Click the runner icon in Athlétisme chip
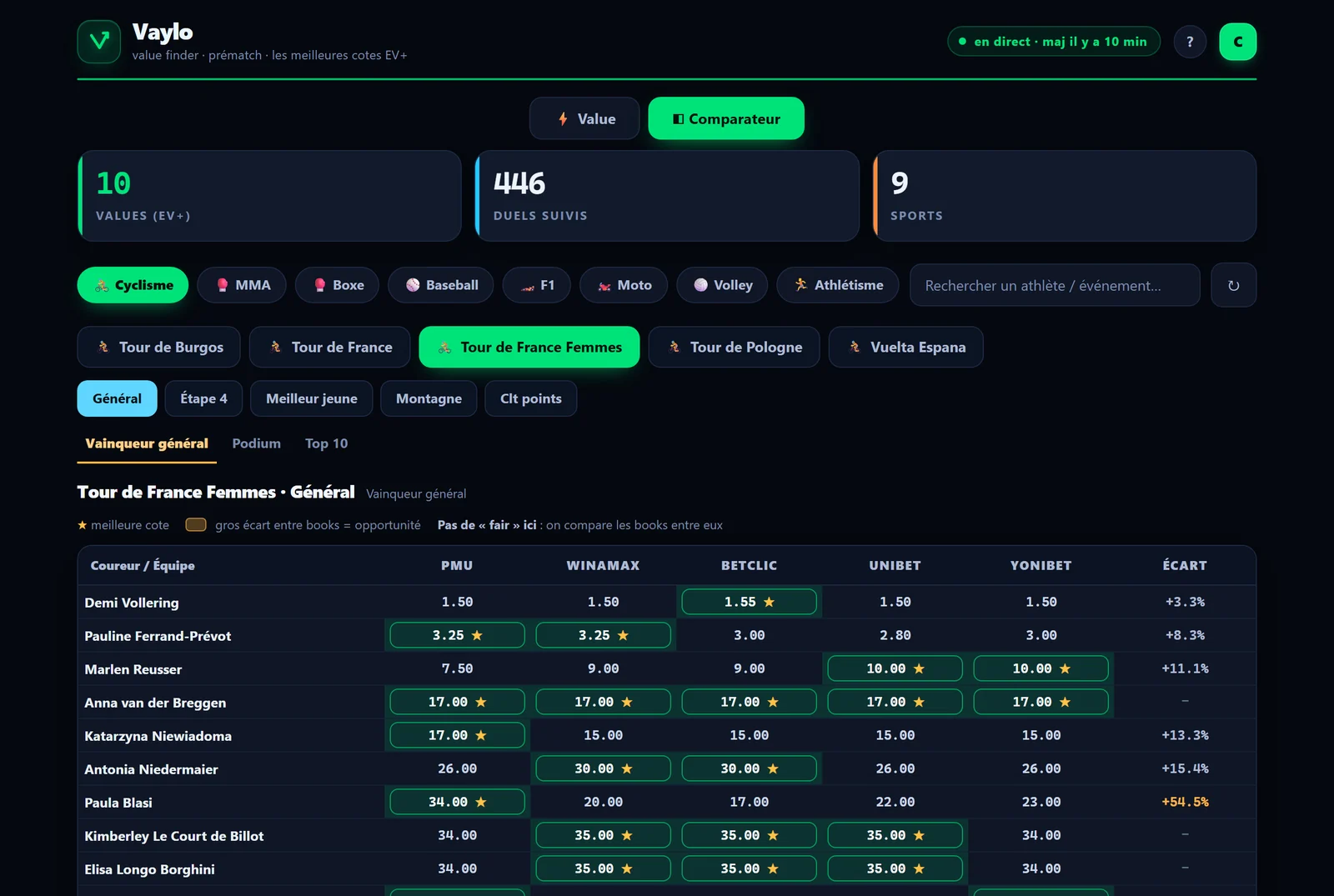The height and width of the screenshot is (896, 1334). [801, 285]
